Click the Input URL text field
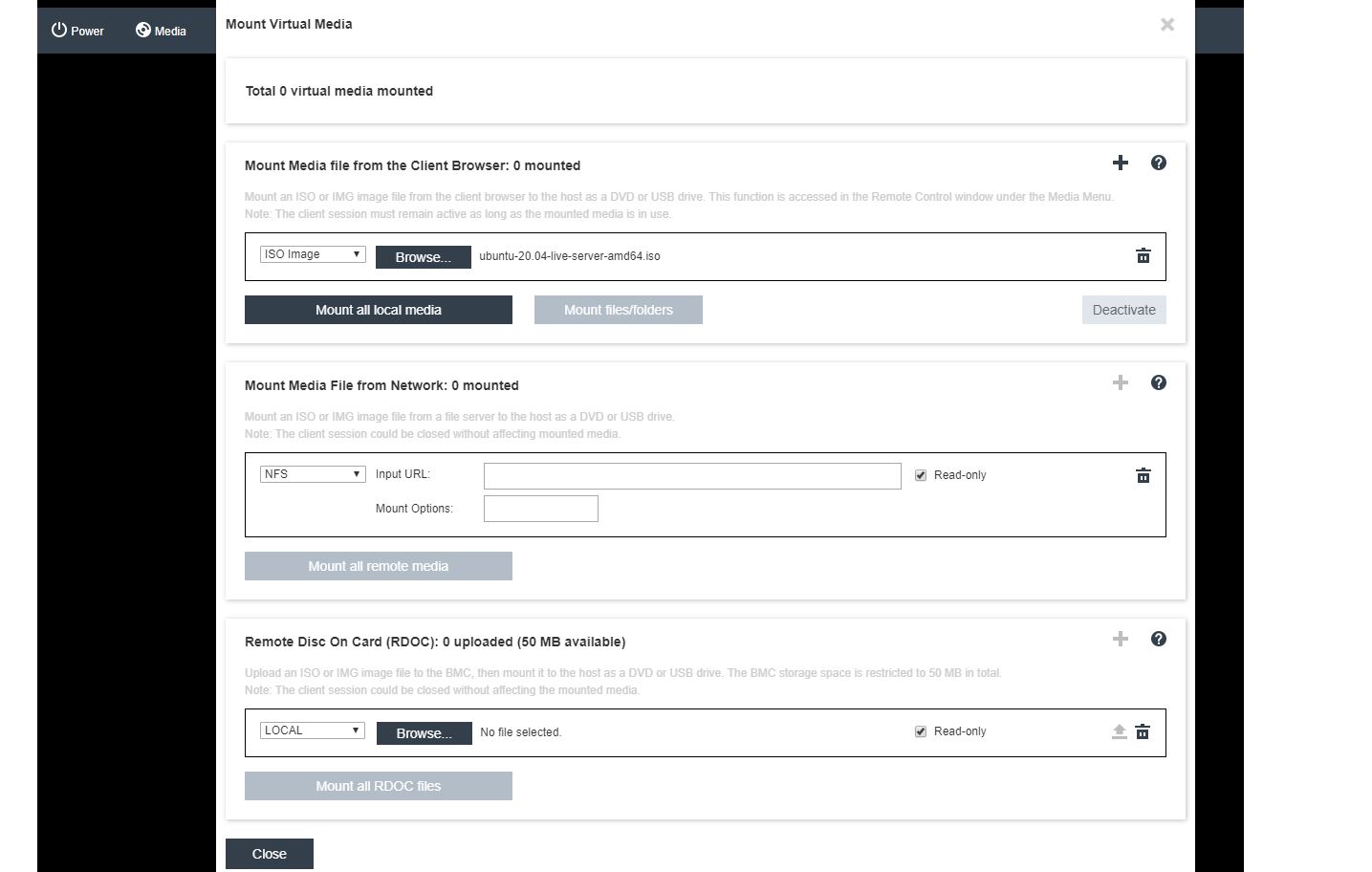 coord(692,476)
